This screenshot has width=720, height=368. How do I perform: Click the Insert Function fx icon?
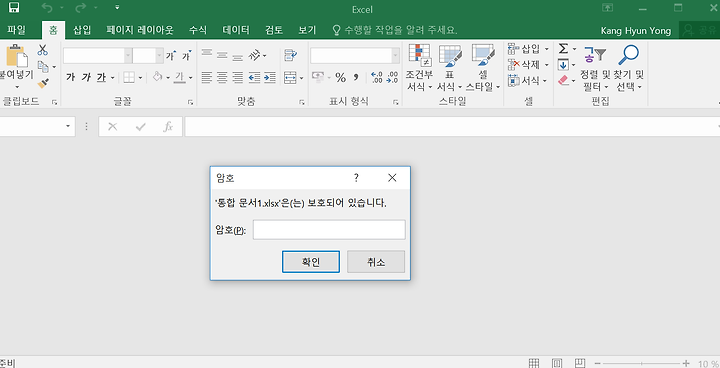pos(168,127)
